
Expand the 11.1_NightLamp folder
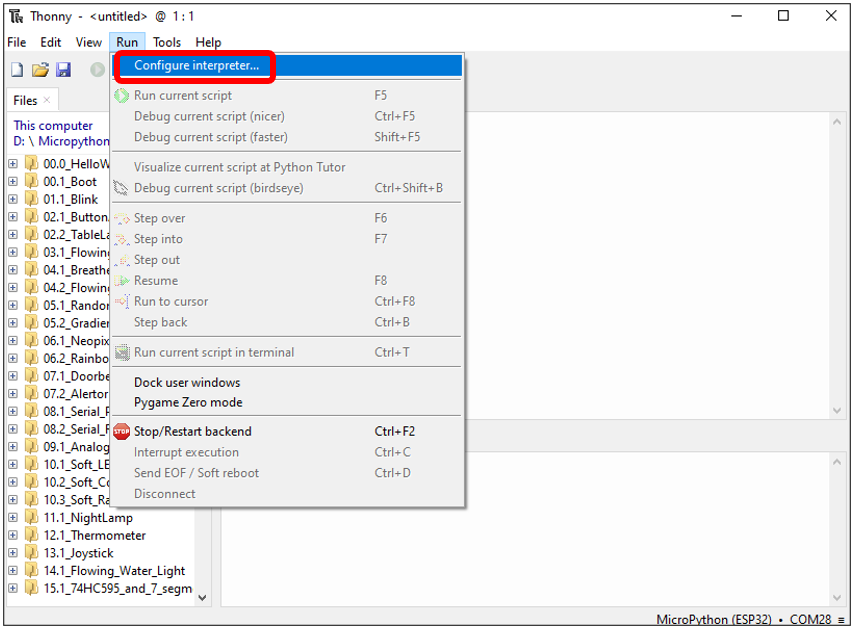click(13, 517)
